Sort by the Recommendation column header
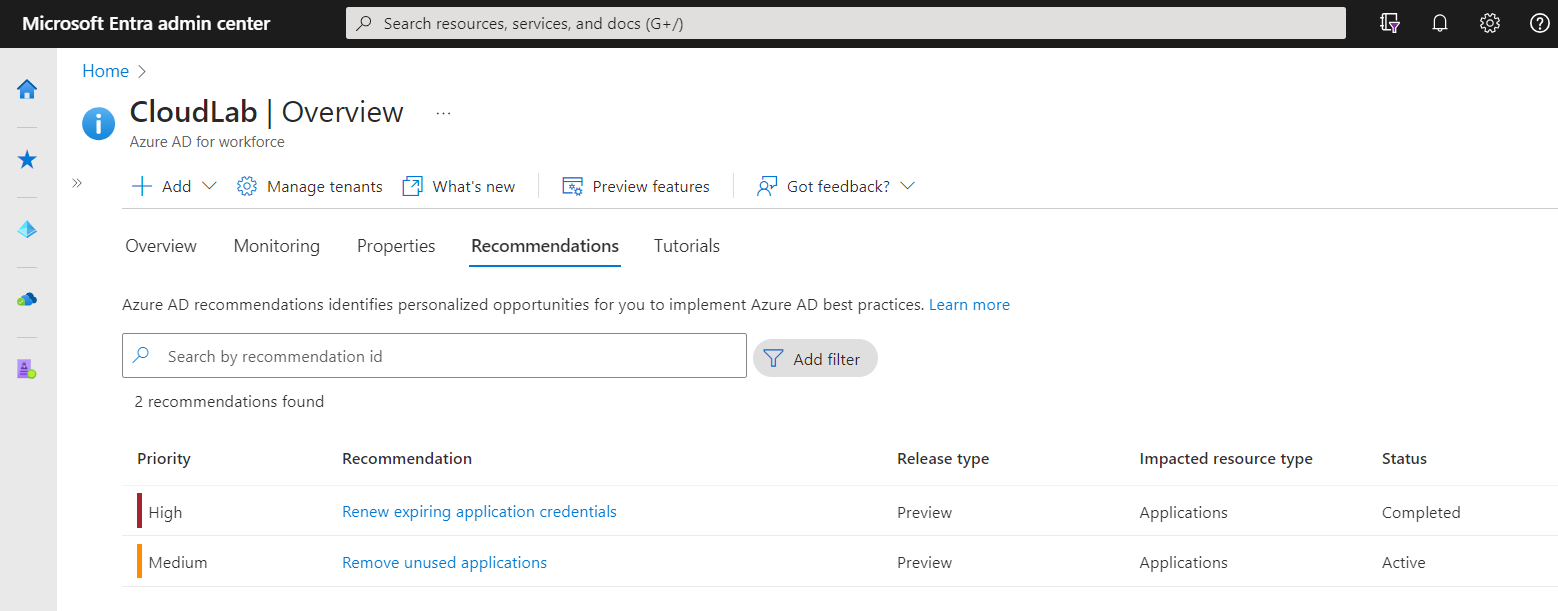This screenshot has height=611, width=1558. tap(407, 459)
